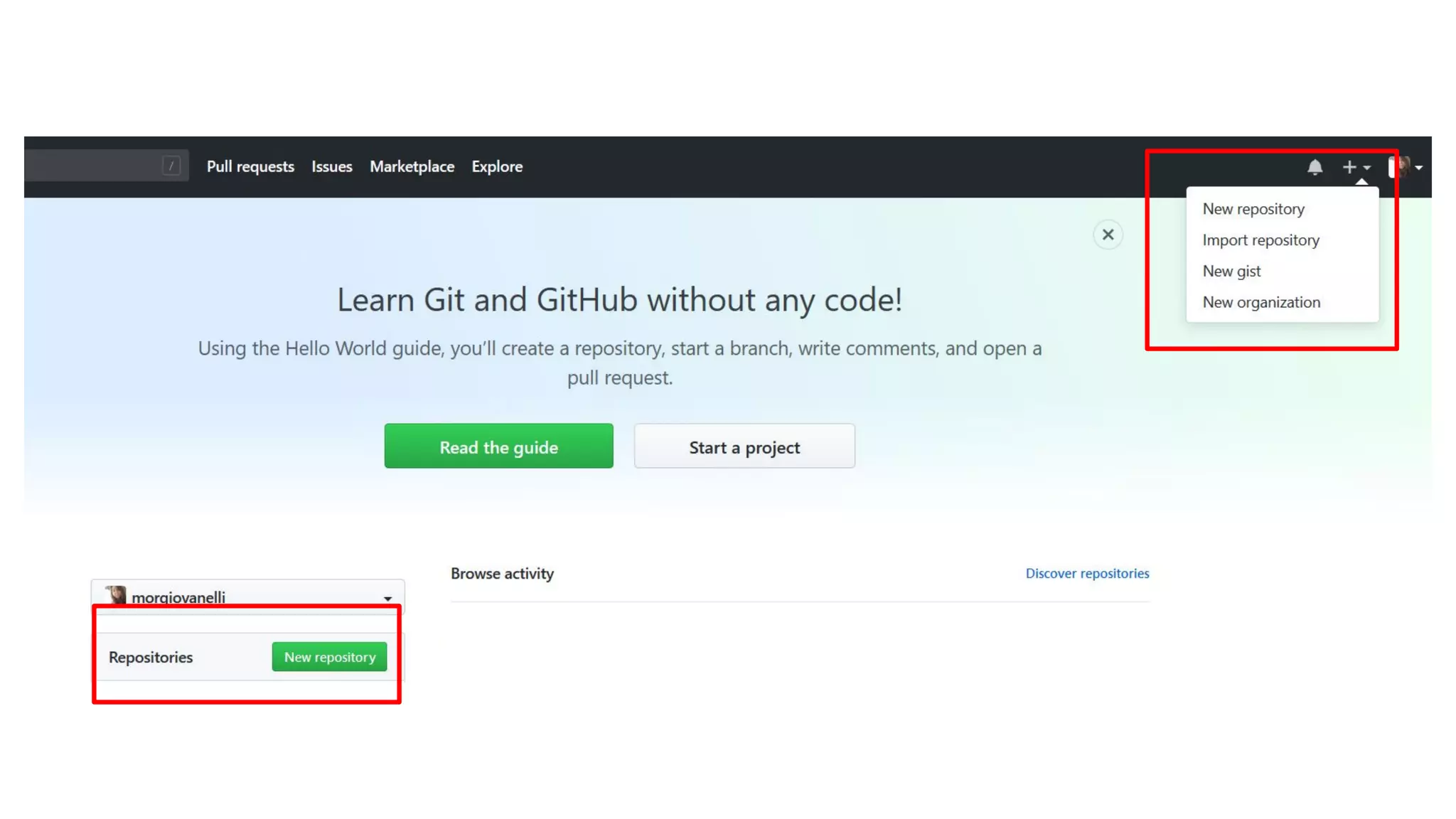Go to Issues in the navigation bar
Image resolution: width=1456 pixels, height=819 pixels.
pos(331,166)
